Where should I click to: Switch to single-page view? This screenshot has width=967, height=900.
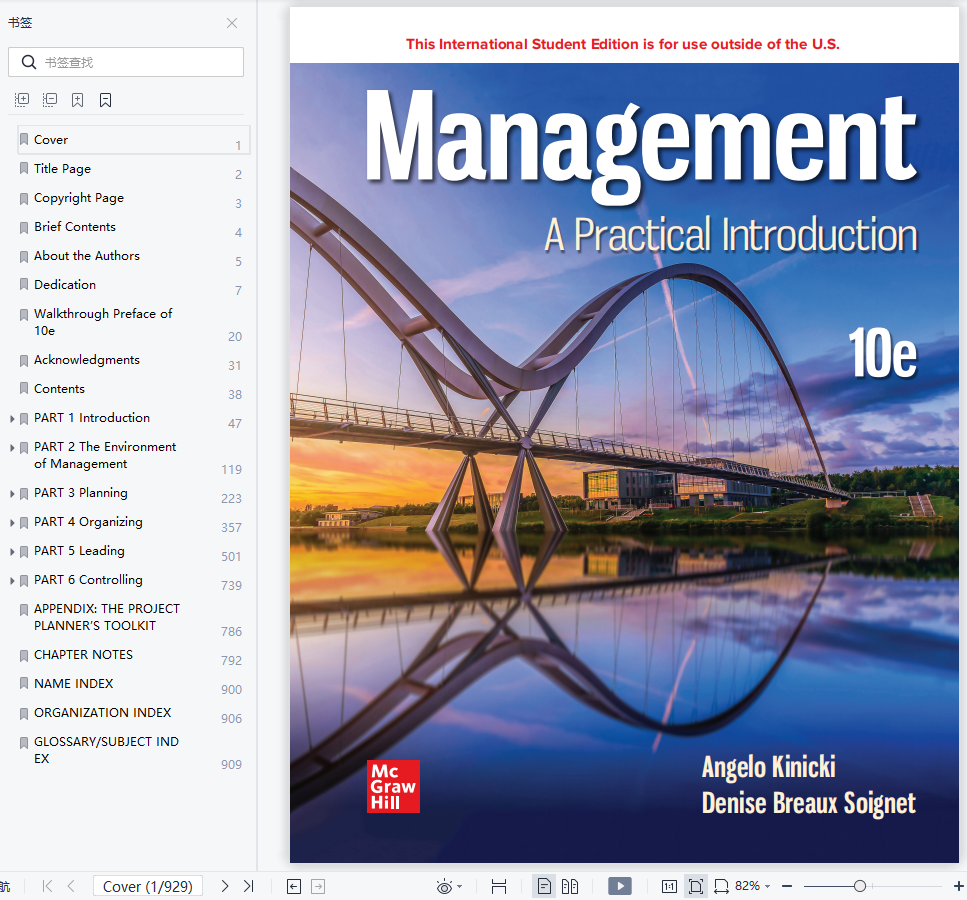pyautogui.click(x=544, y=886)
